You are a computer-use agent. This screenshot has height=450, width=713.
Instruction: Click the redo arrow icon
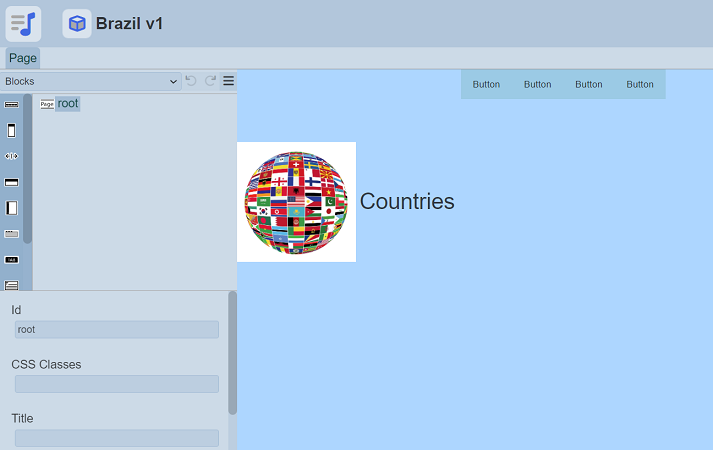tap(210, 81)
